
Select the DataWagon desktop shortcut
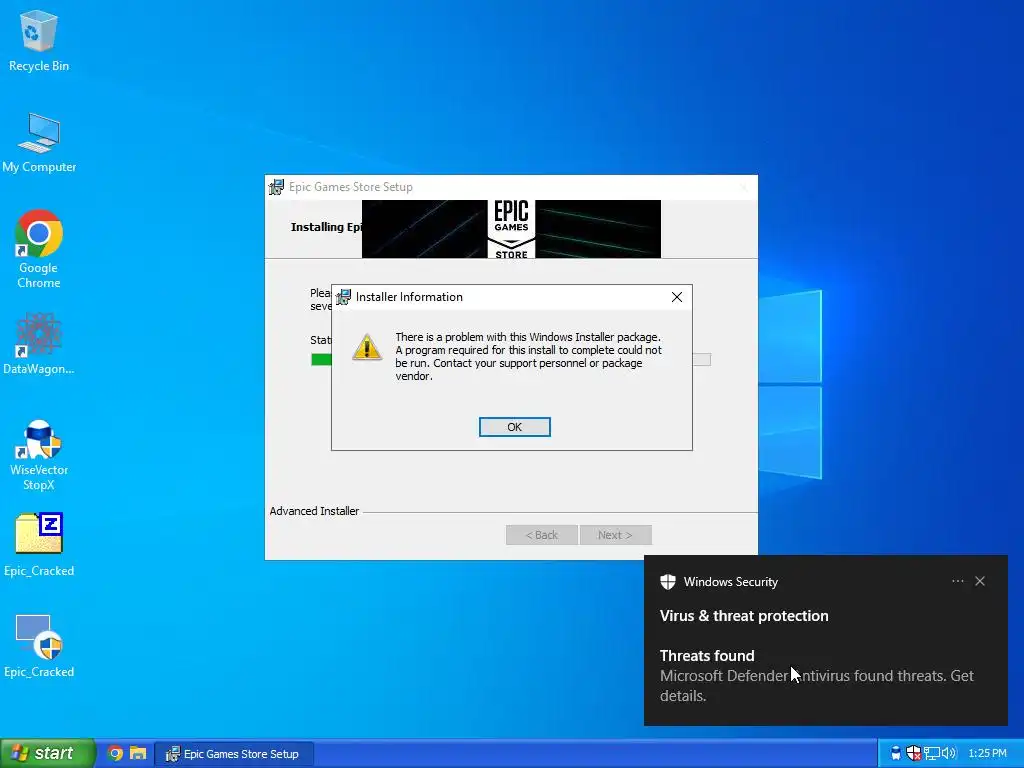tap(39, 344)
